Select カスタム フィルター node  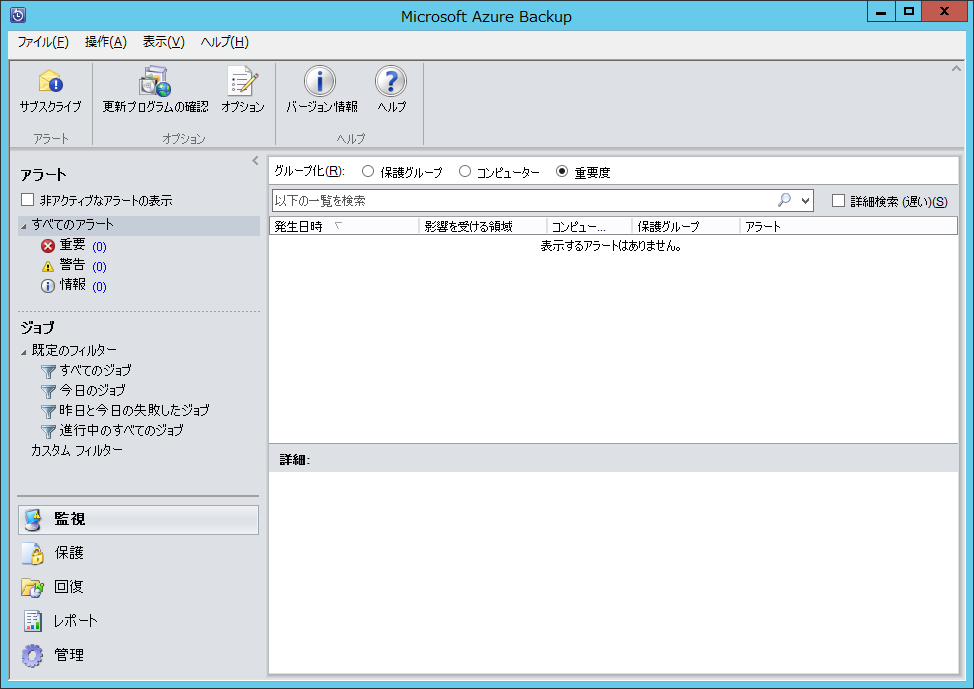(x=77, y=450)
